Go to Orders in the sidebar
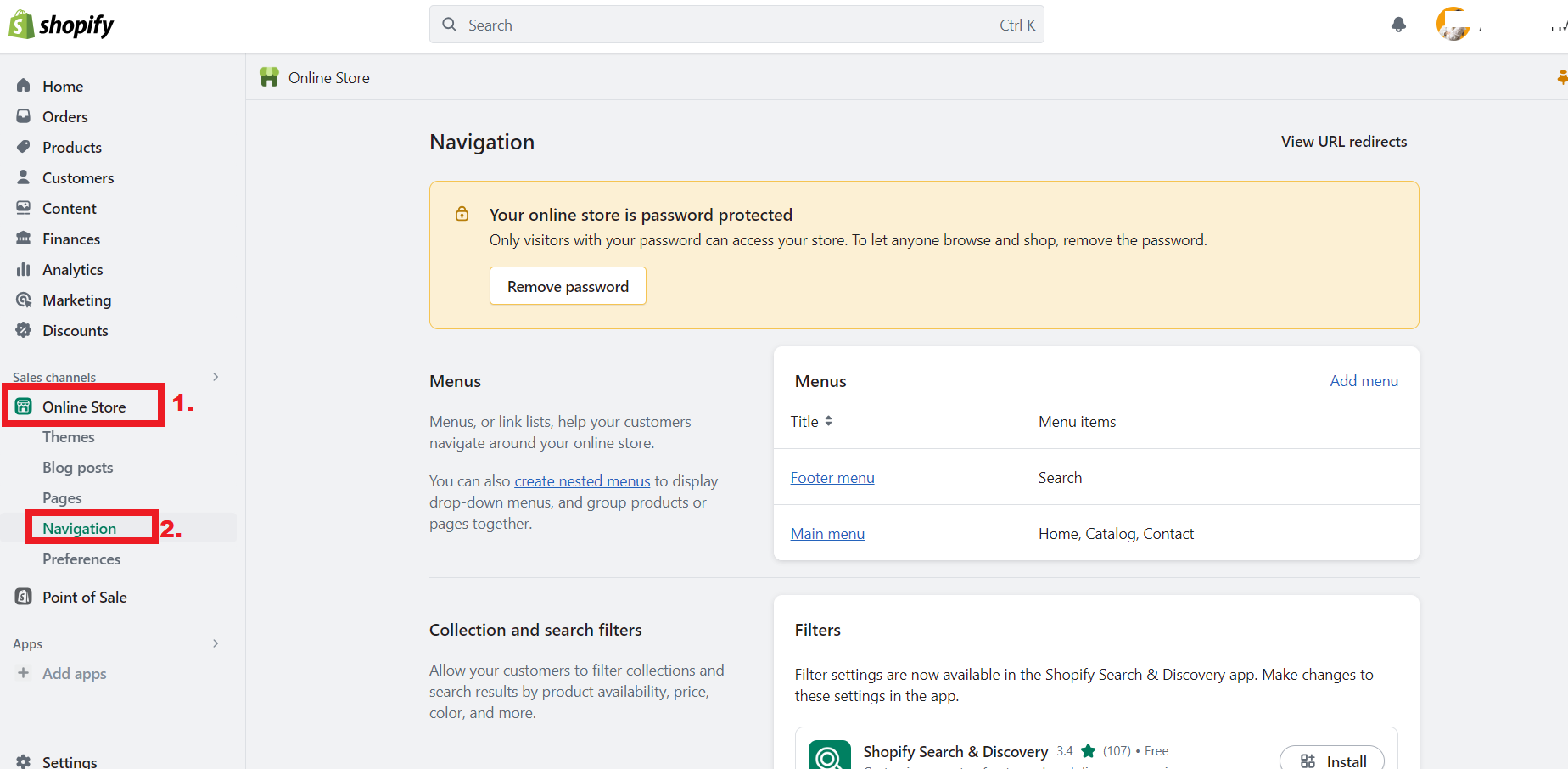 (65, 116)
